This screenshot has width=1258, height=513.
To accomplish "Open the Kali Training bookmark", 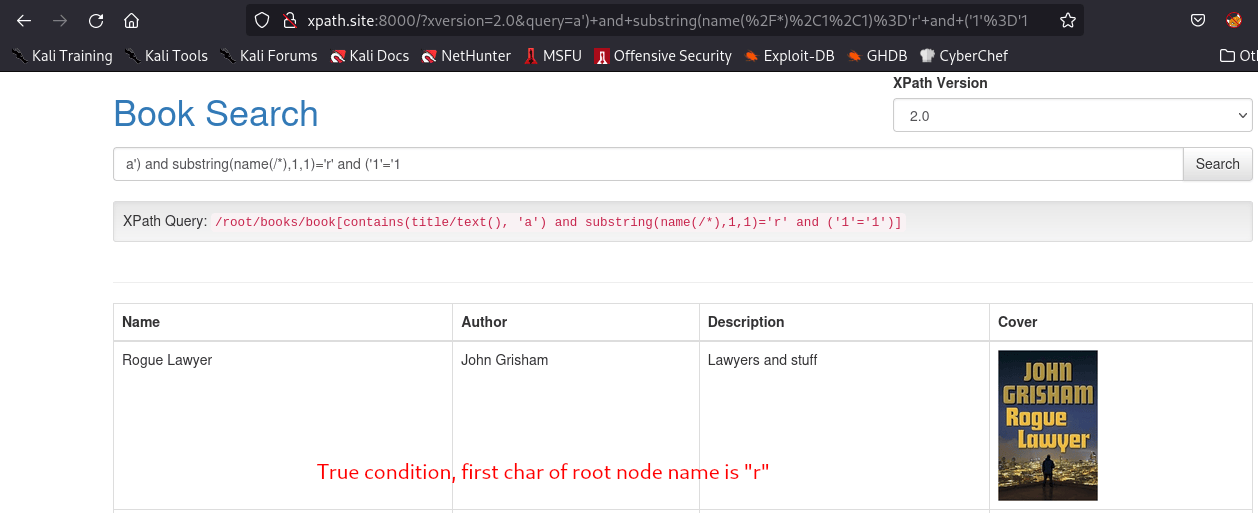I will [x=62, y=56].
